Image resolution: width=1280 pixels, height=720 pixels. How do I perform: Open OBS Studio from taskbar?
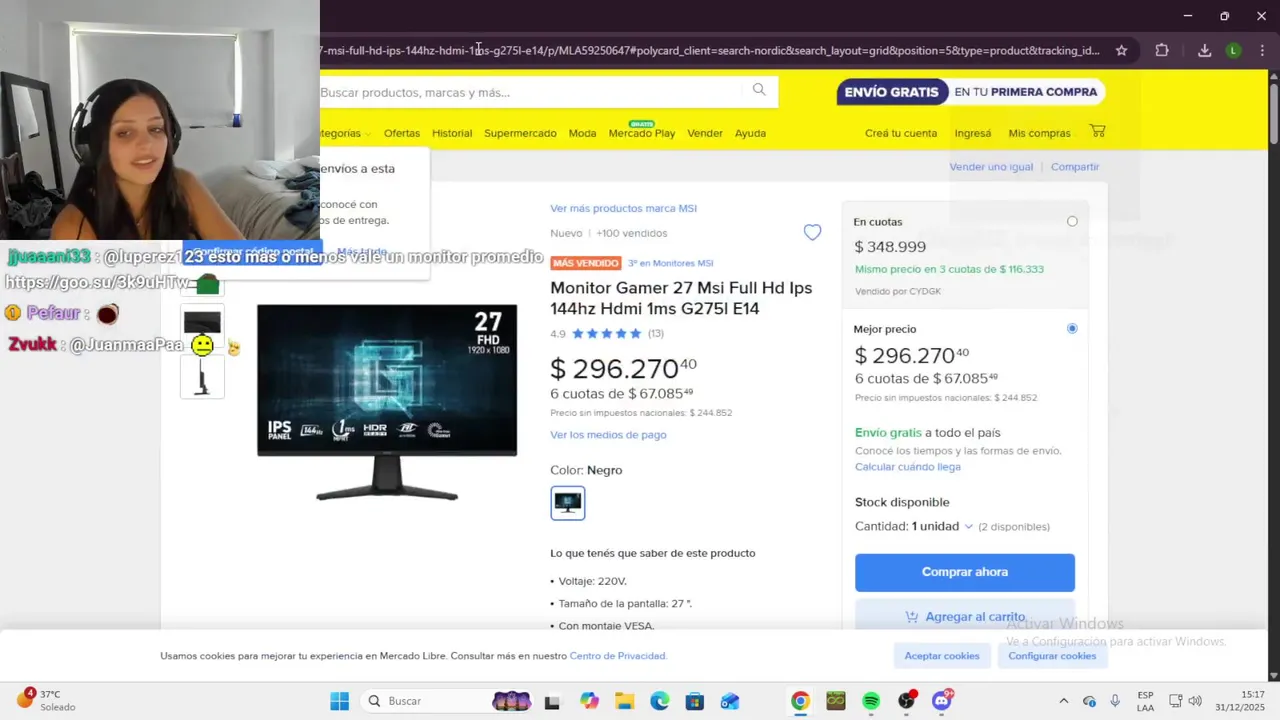pyautogui.click(x=906, y=701)
